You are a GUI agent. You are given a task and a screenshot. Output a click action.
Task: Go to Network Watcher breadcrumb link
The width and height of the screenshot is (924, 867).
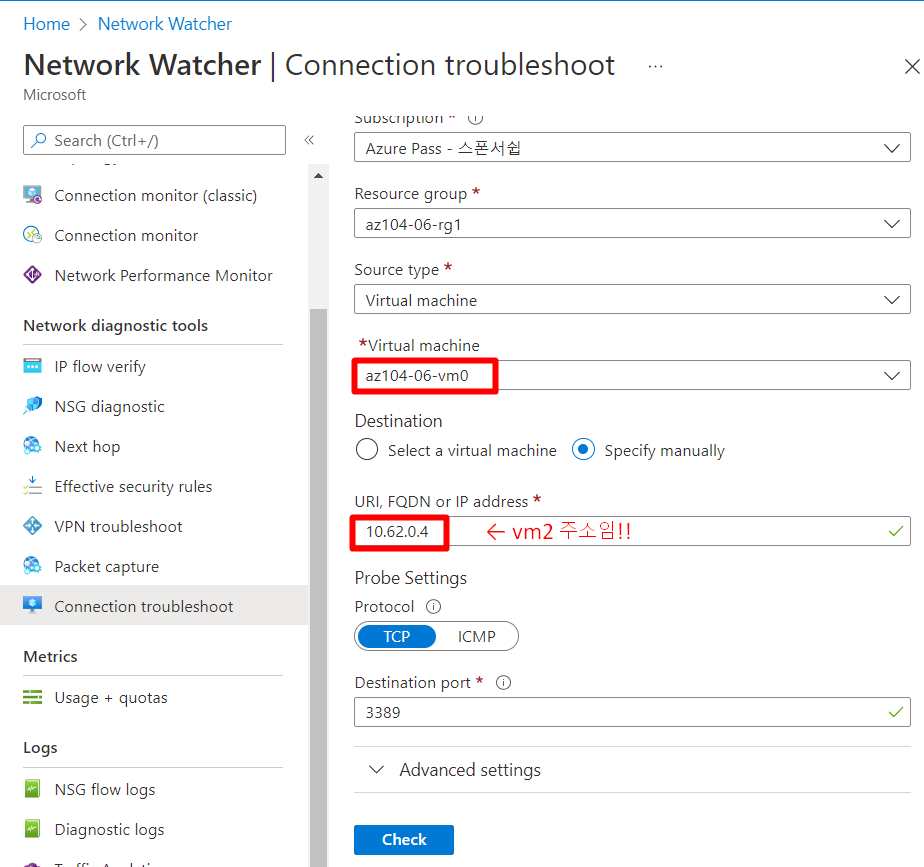click(164, 24)
